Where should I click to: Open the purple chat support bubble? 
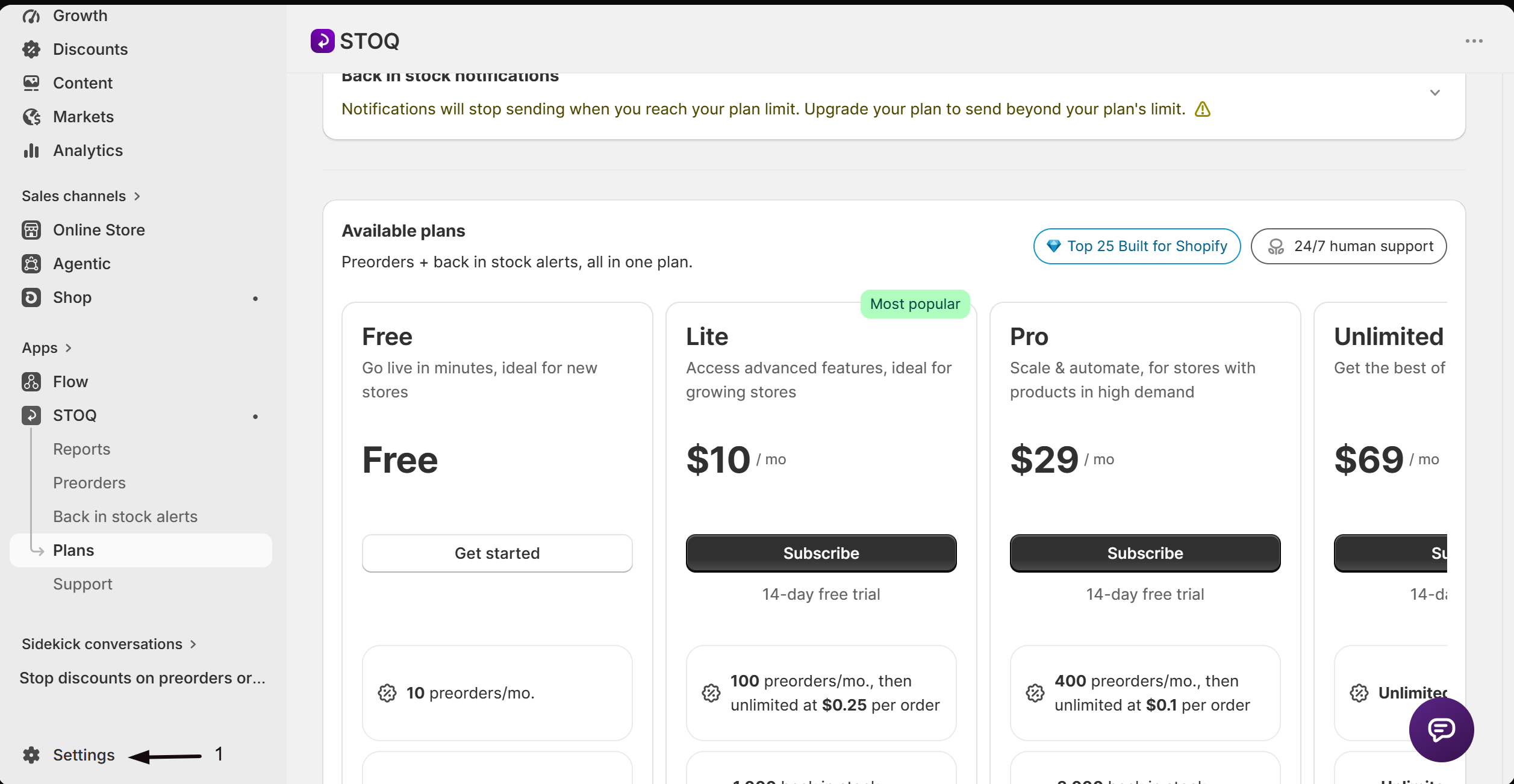(1442, 730)
